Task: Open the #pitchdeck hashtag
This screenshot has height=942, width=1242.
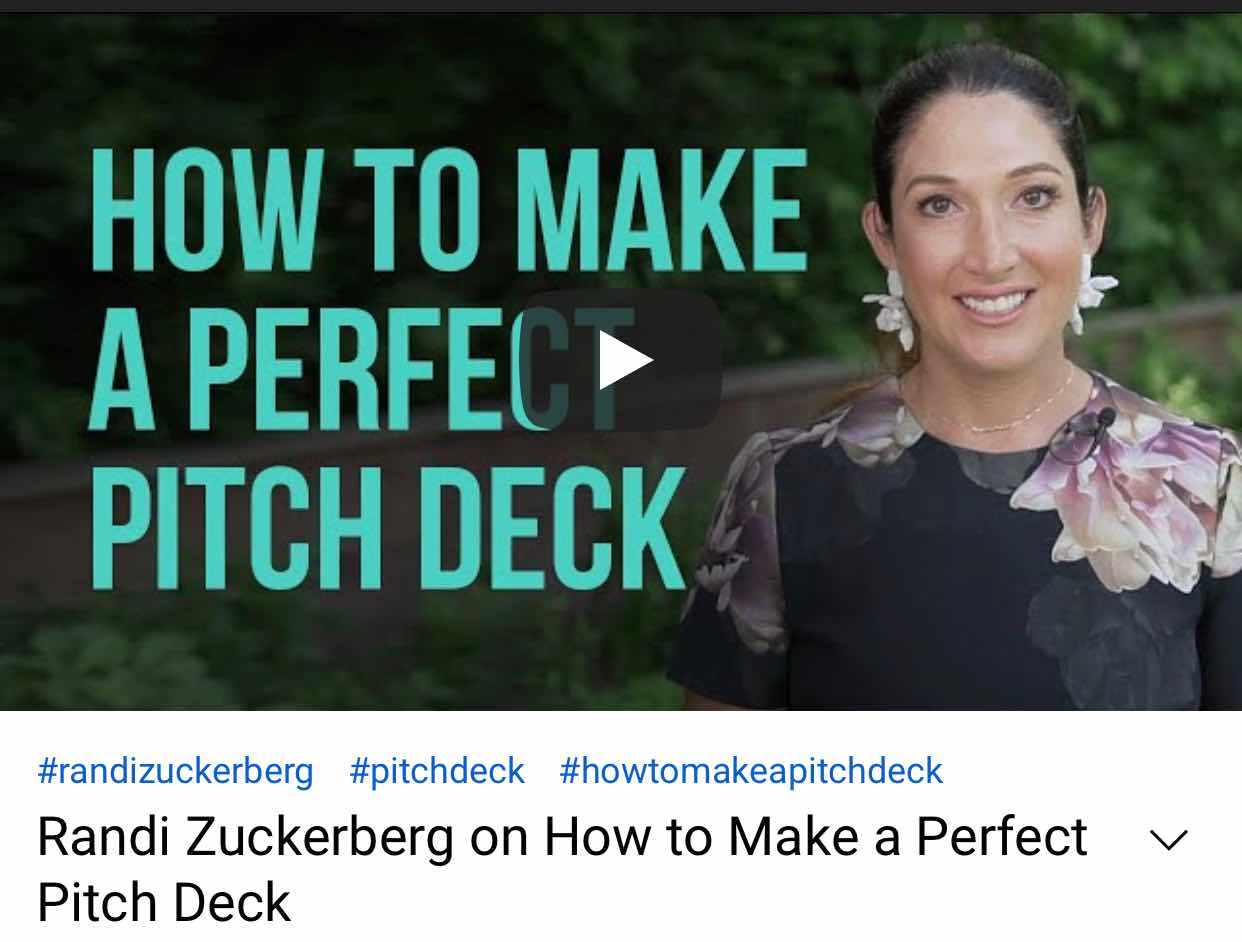Action: 437,771
